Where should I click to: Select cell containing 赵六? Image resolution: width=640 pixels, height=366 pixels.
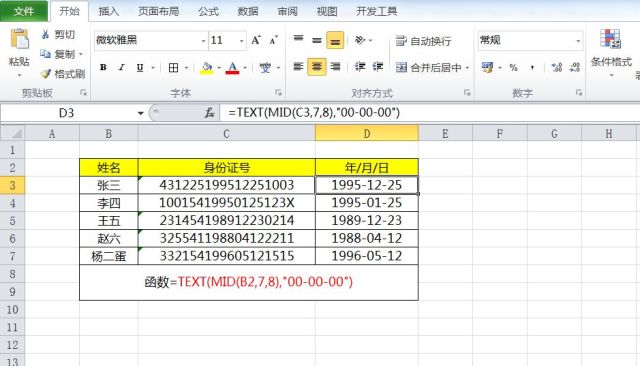[x=109, y=238]
